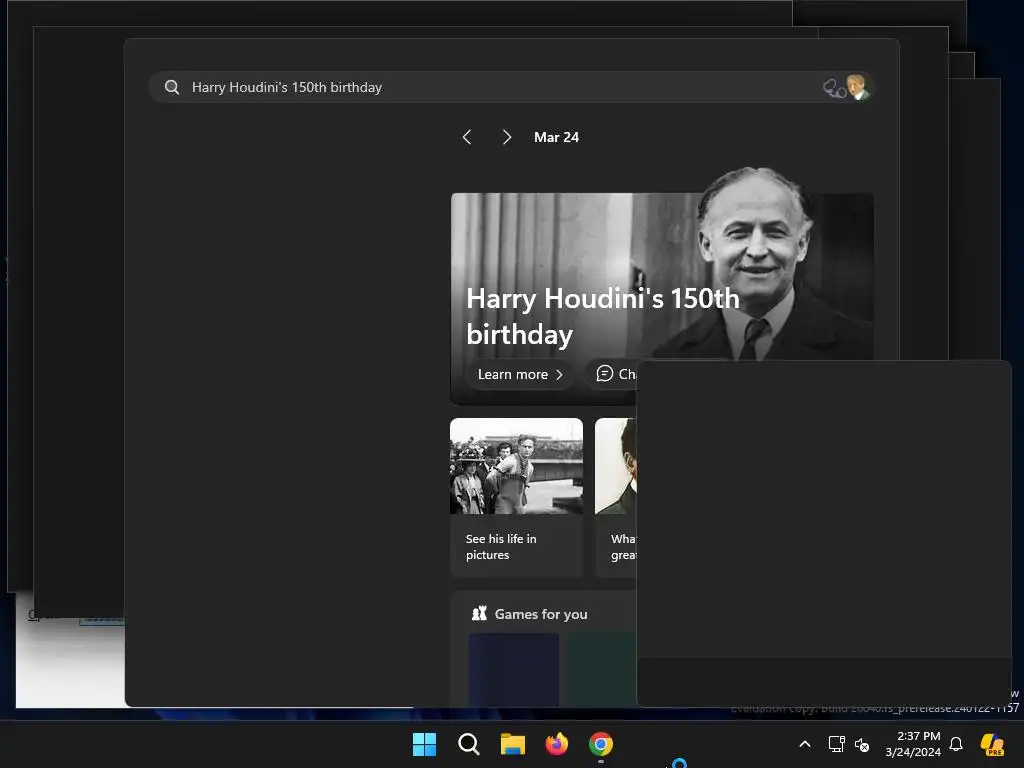
Task: Open the Copilot preview icon in taskbar
Action: click(x=992, y=744)
